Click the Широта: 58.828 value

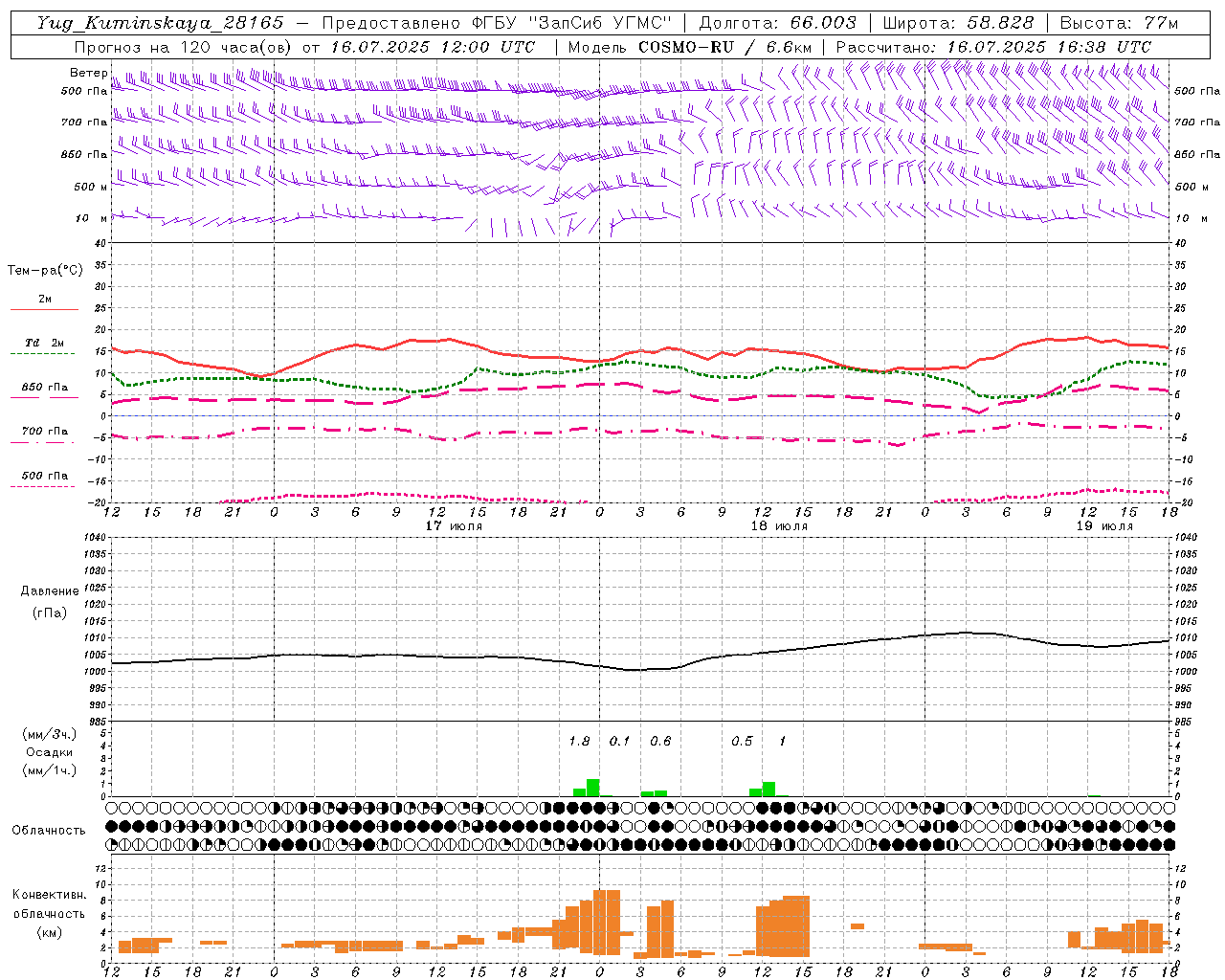click(x=958, y=23)
